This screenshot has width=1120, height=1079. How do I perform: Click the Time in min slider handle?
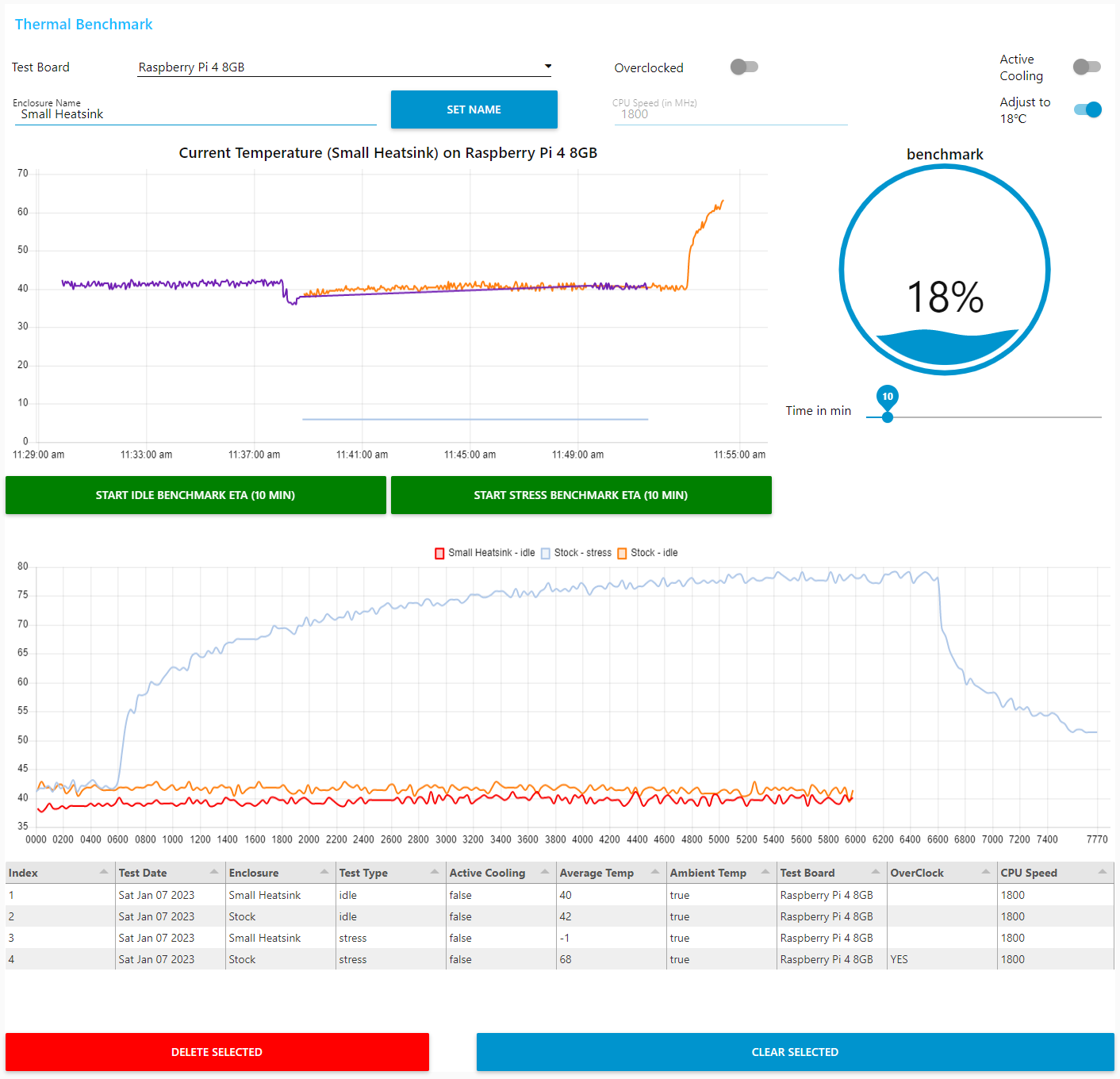888,417
